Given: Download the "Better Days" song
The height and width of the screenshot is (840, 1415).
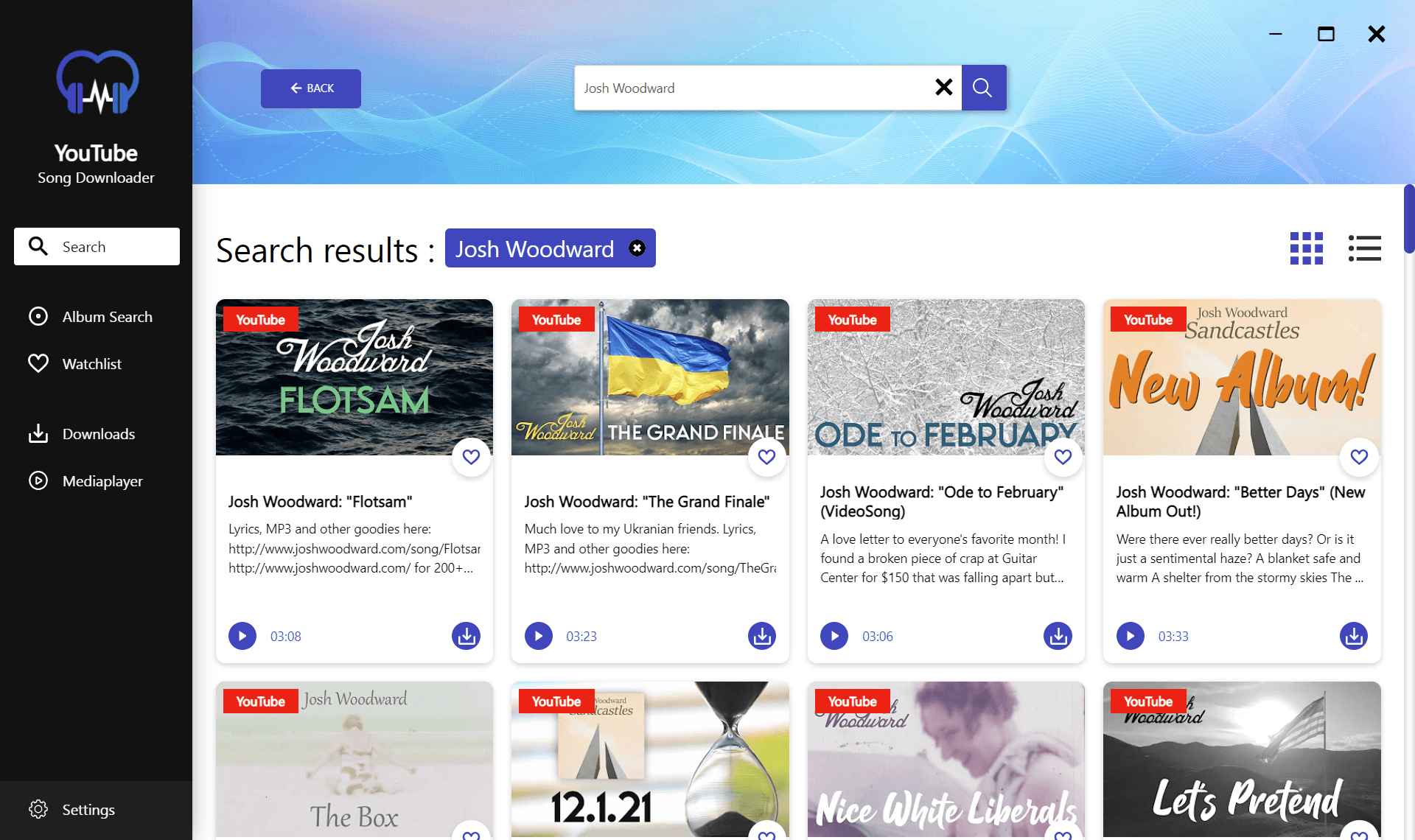Looking at the screenshot, I should 1354,636.
